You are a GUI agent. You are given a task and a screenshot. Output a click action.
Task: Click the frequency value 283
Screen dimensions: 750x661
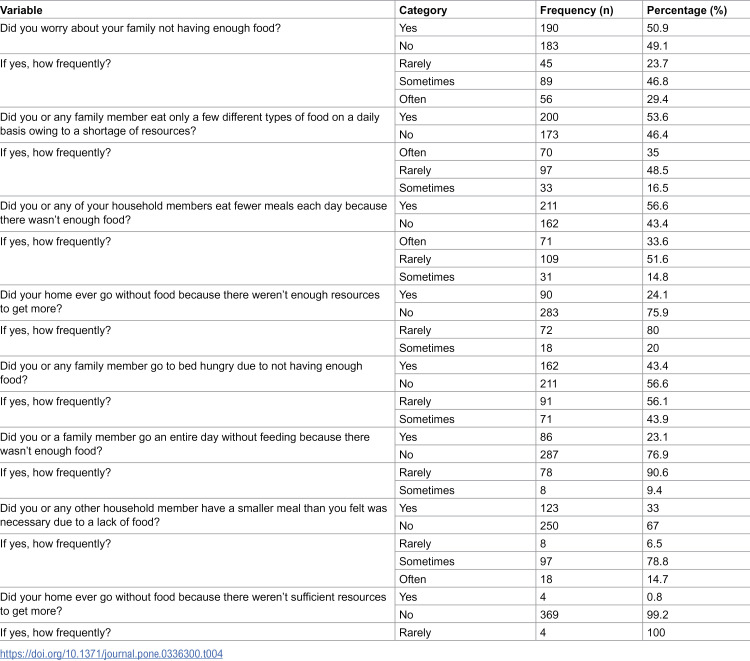click(x=549, y=313)
